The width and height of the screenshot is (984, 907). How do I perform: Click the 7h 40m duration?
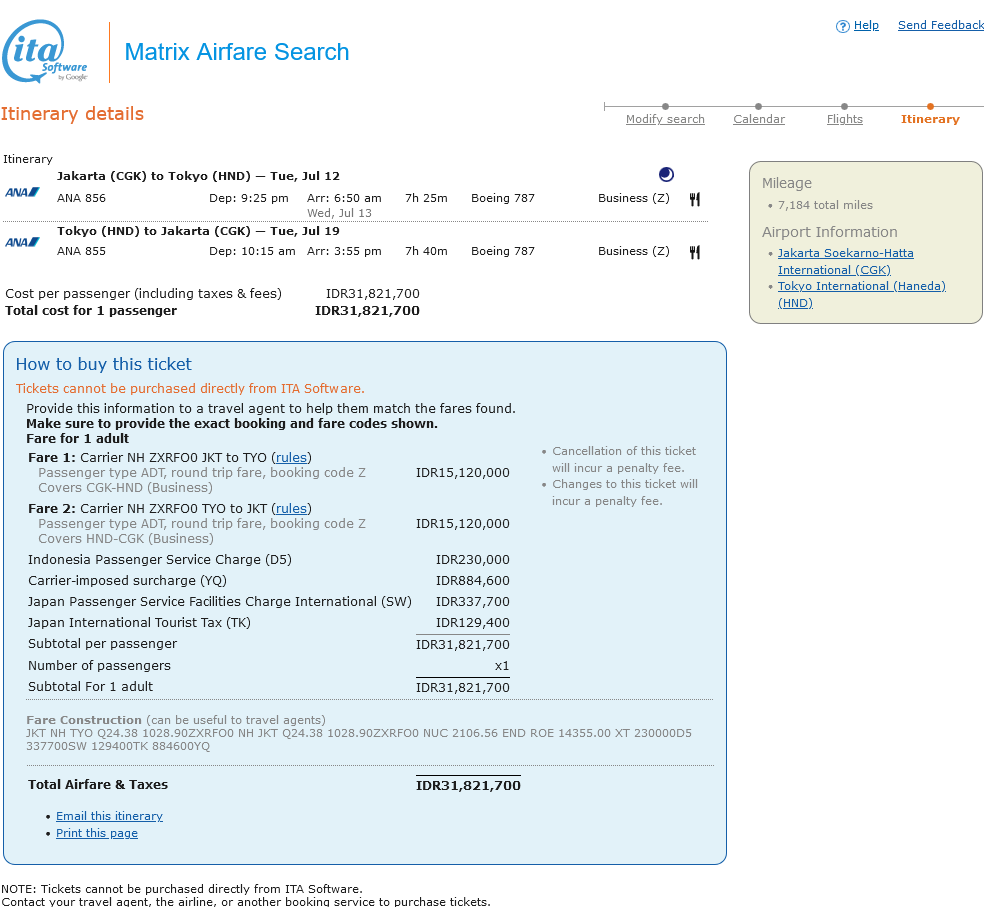pos(426,251)
